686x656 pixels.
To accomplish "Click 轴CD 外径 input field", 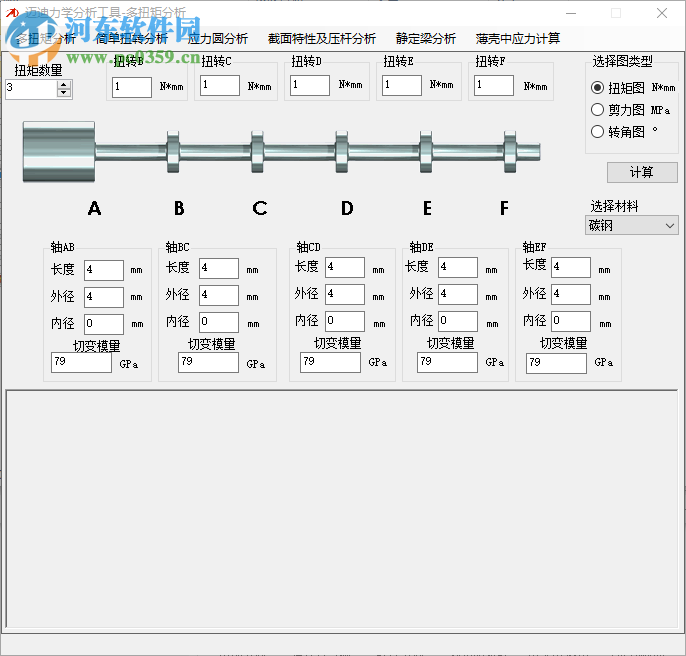I will pos(345,295).
